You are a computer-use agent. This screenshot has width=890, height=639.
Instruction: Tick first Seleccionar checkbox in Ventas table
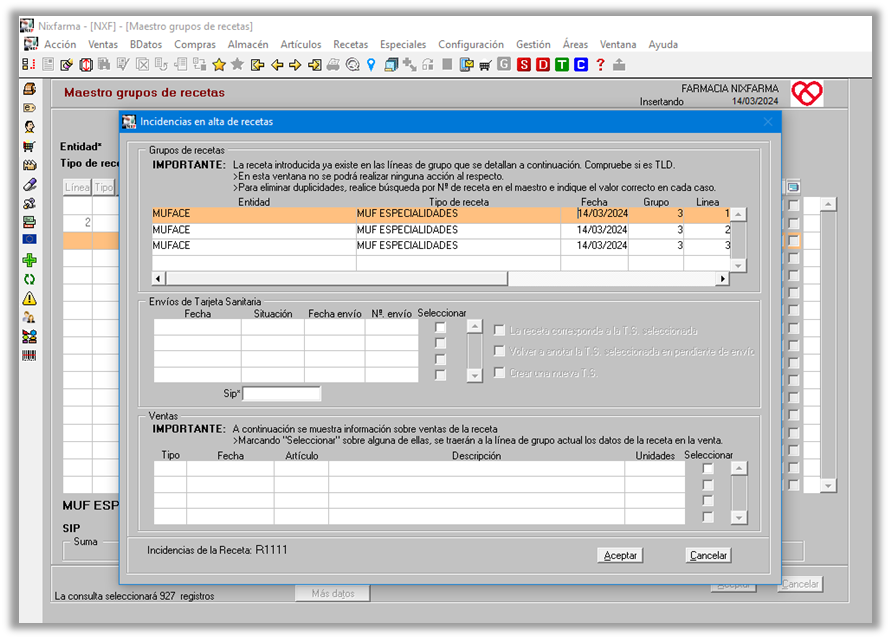708,469
